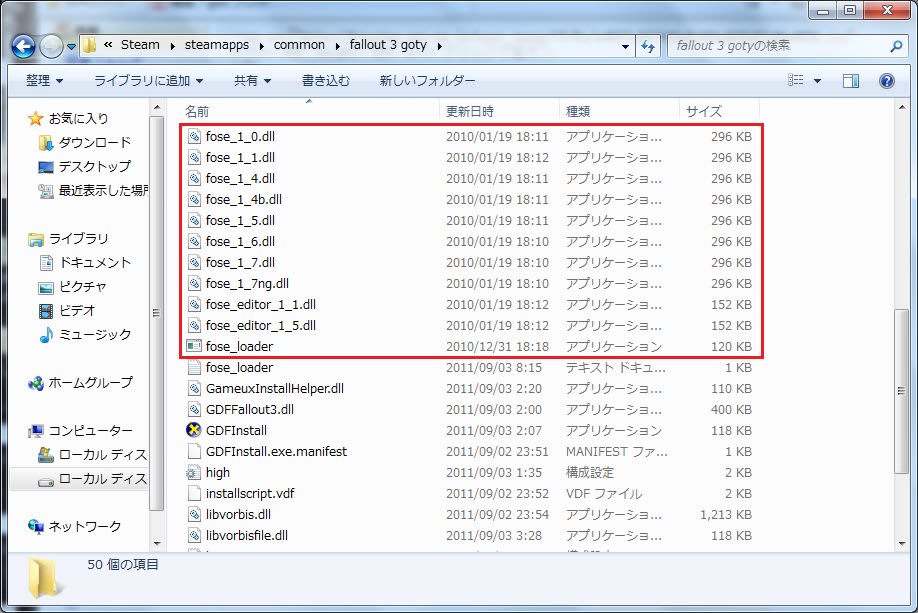Change the view with the view icon
Viewport: 918px width, 613px height.
(x=796, y=80)
